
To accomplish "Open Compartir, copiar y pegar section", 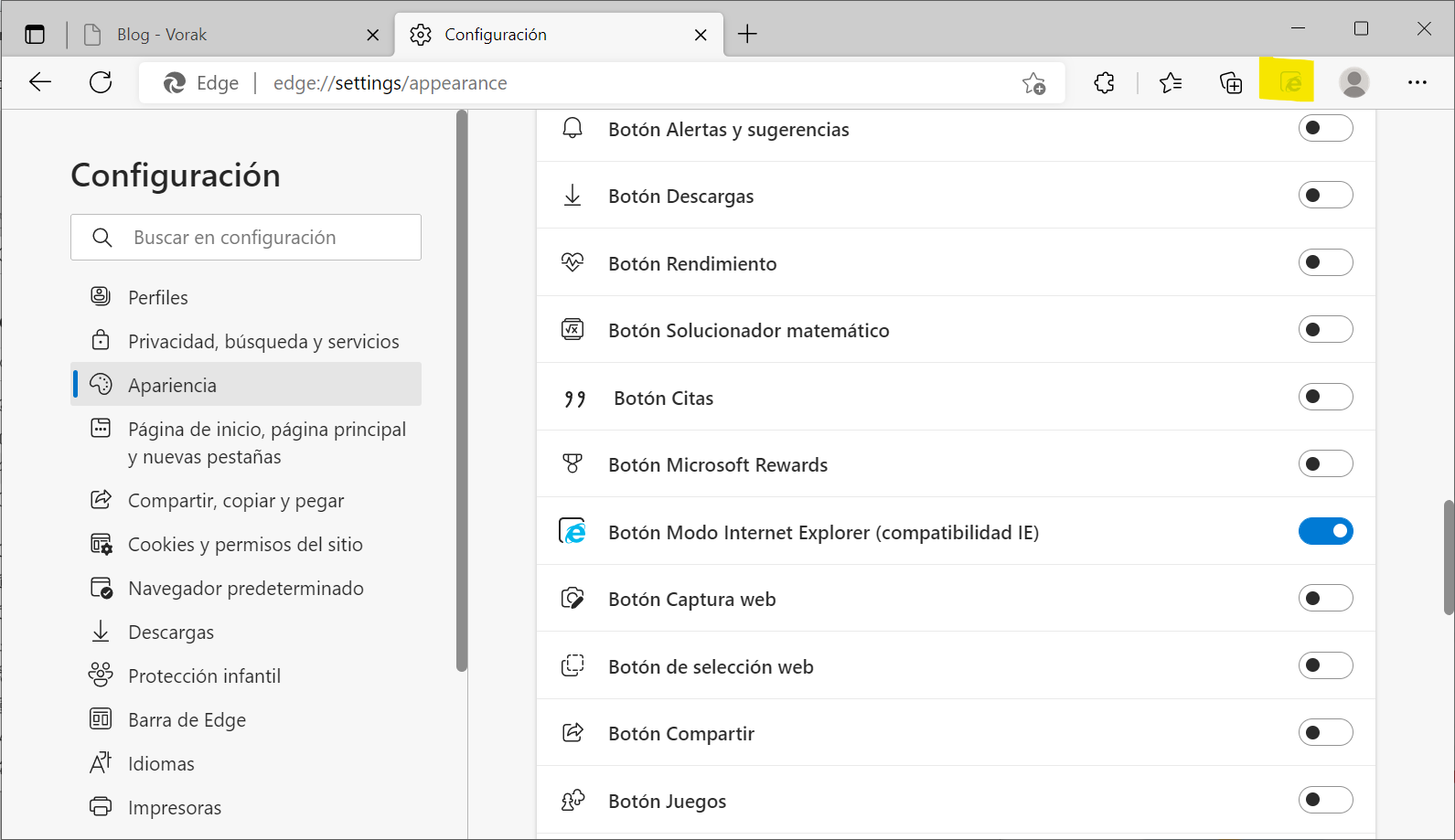I will (x=246, y=500).
